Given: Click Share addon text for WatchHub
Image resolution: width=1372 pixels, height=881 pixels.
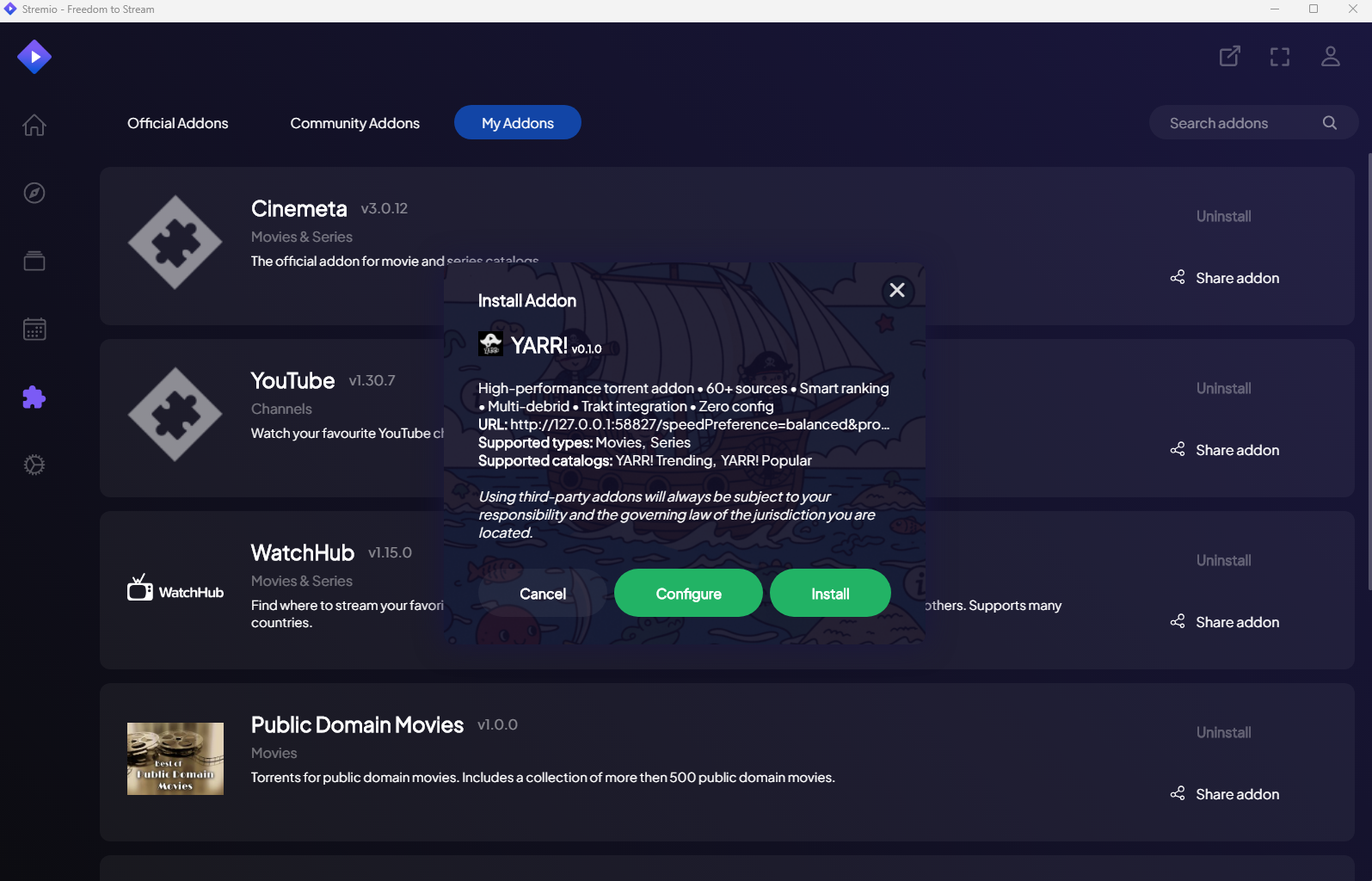Looking at the screenshot, I should (x=1238, y=622).
